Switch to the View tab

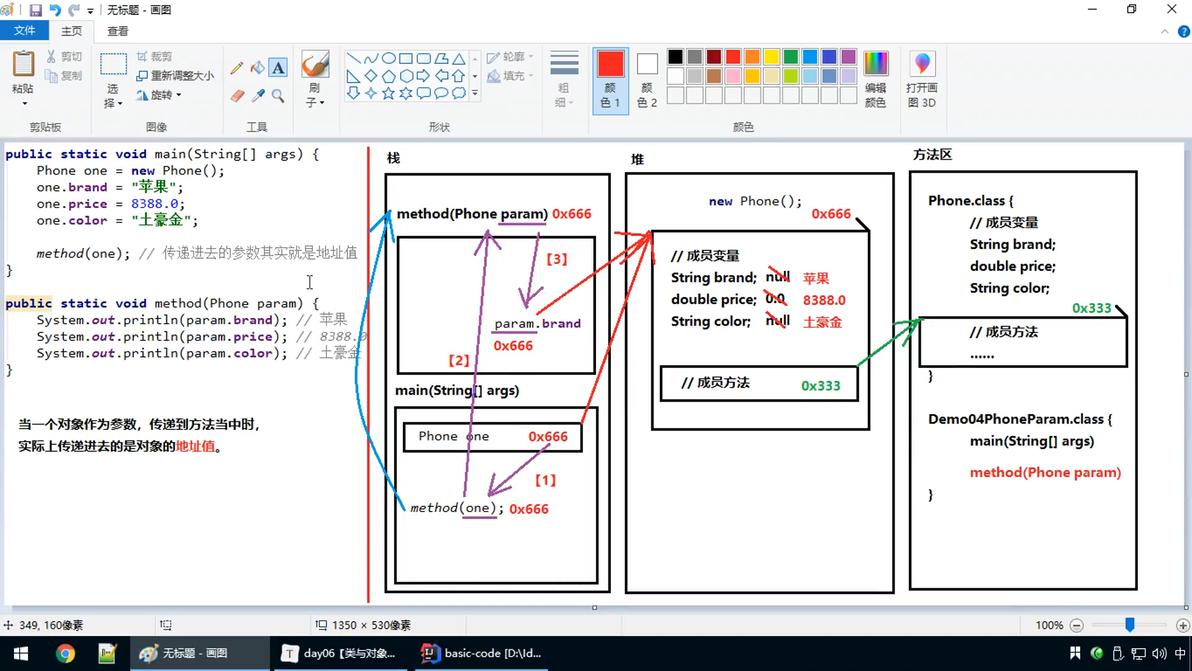pos(118,31)
